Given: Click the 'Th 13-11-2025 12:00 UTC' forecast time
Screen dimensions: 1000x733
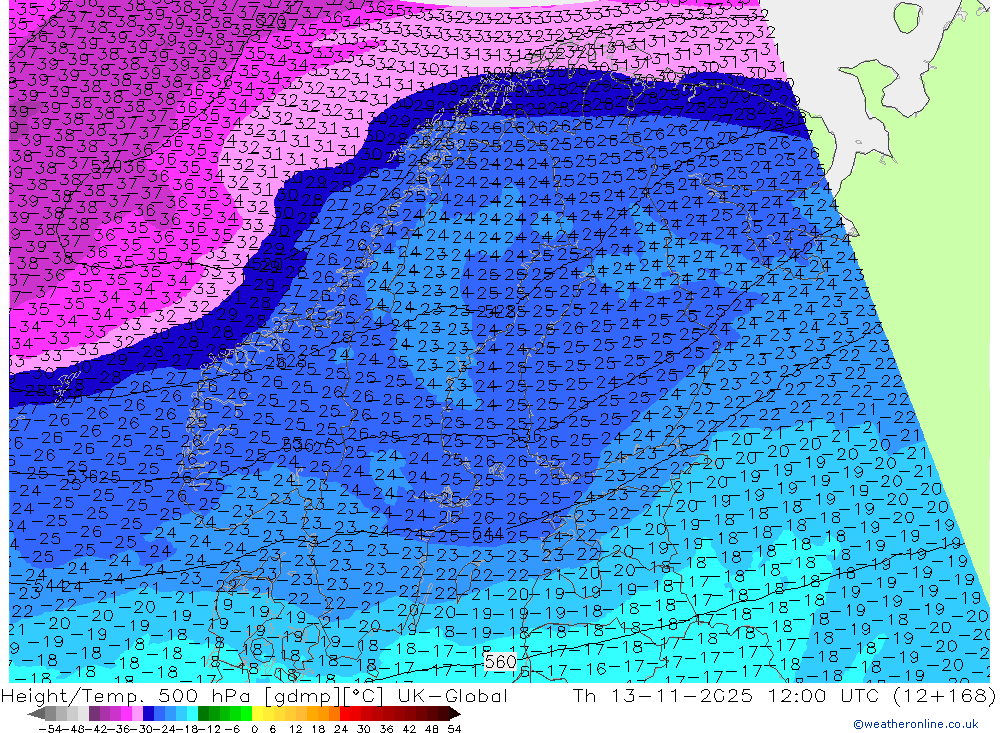Looking at the screenshot, I should (x=726, y=695).
